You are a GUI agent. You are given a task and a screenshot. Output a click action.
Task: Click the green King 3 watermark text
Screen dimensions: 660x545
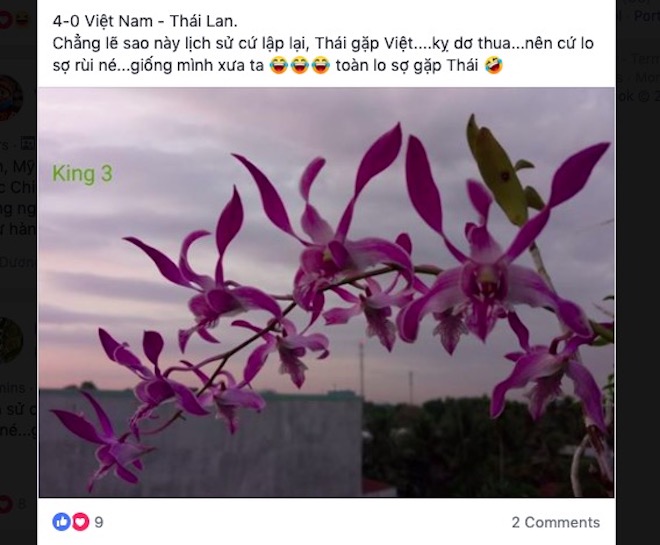tap(82, 174)
